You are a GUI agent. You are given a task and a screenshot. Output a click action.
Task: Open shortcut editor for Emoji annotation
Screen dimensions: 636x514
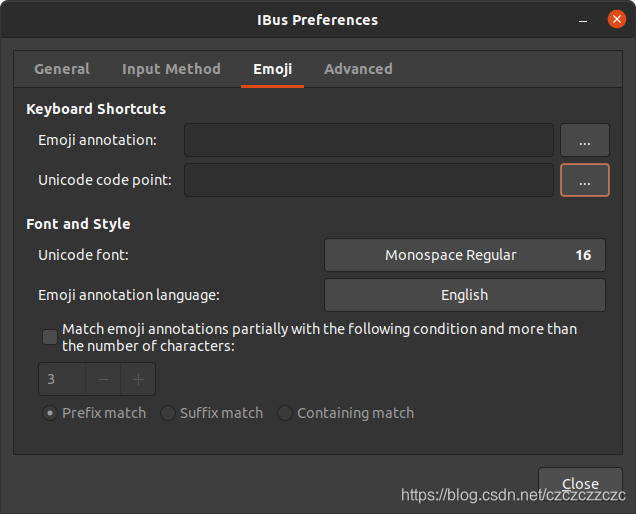pos(584,140)
